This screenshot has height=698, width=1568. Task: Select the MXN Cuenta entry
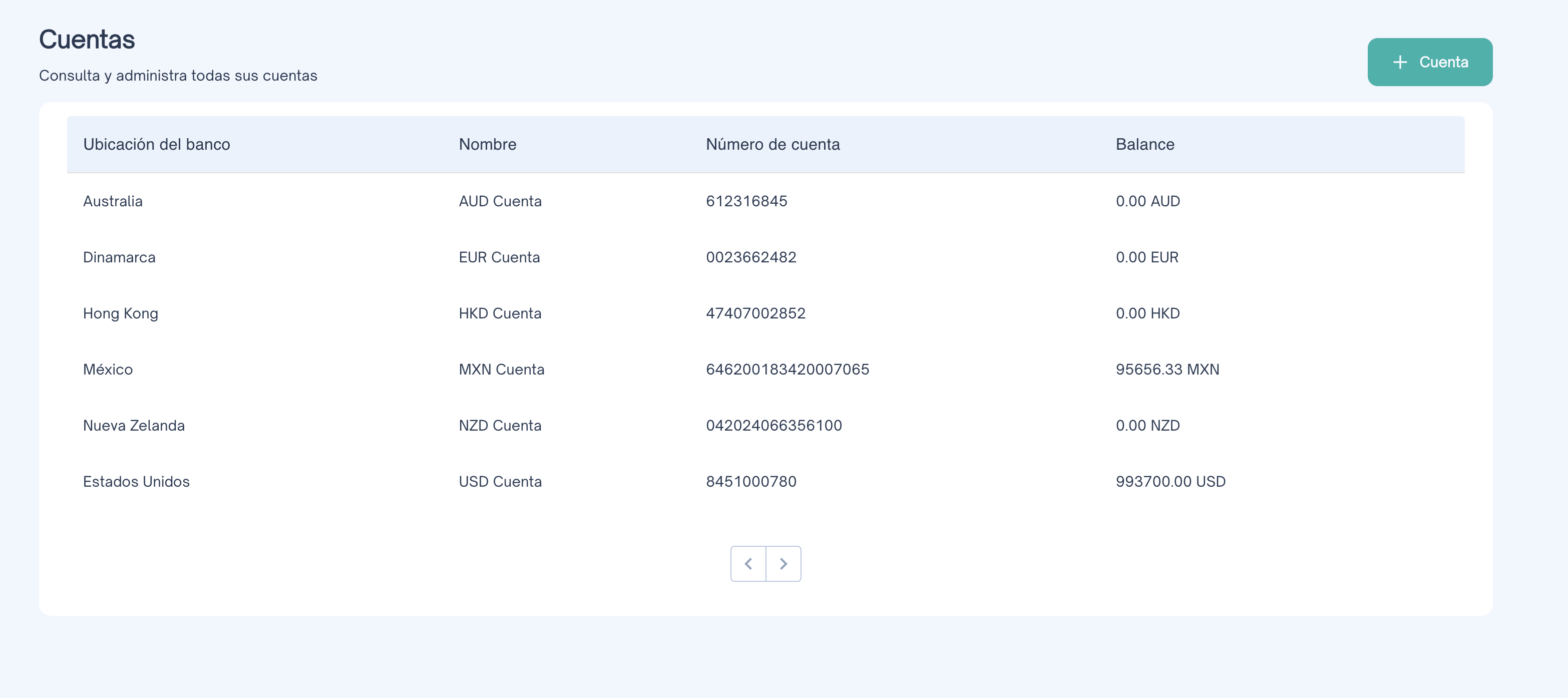[501, 370]
